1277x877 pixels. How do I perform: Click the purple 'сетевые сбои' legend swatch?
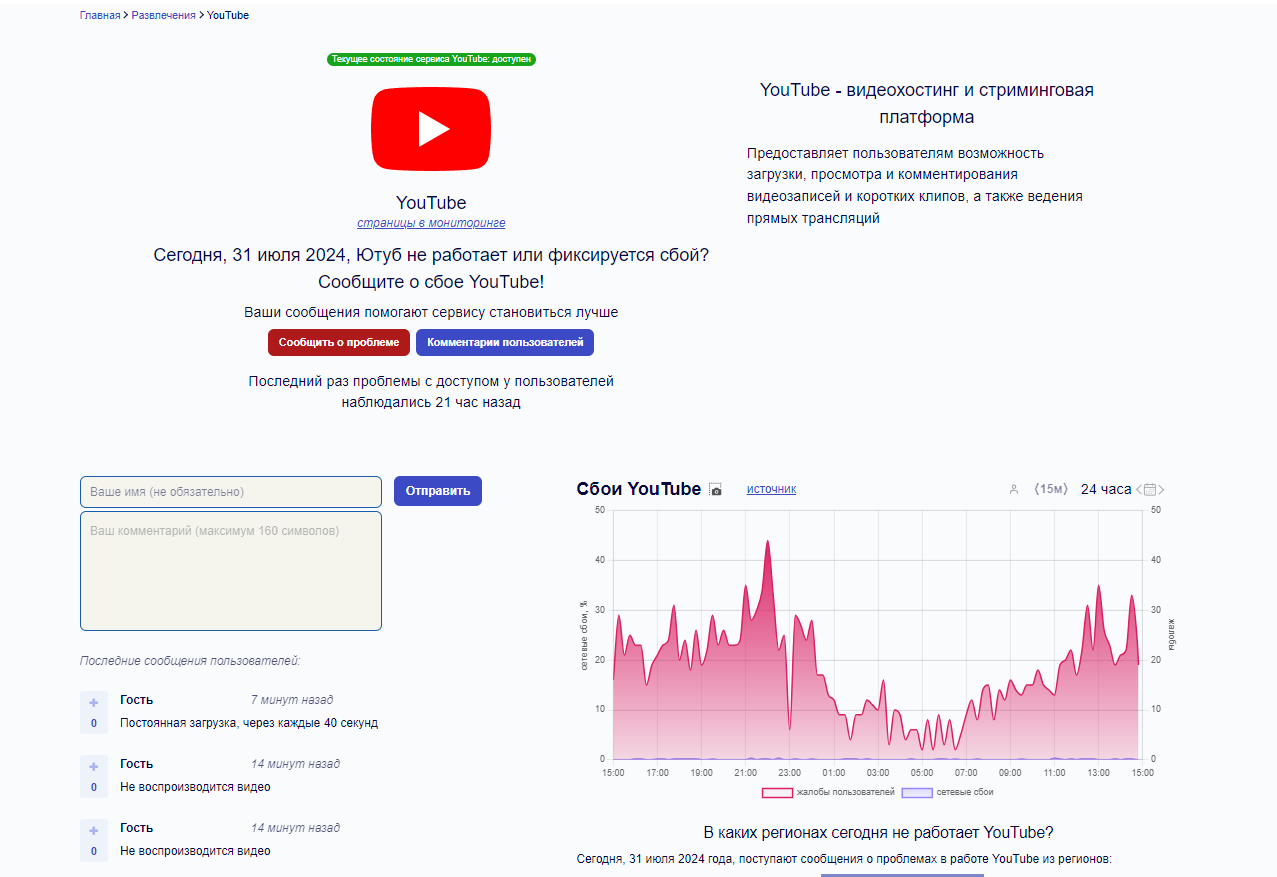[x=917, y=792]
